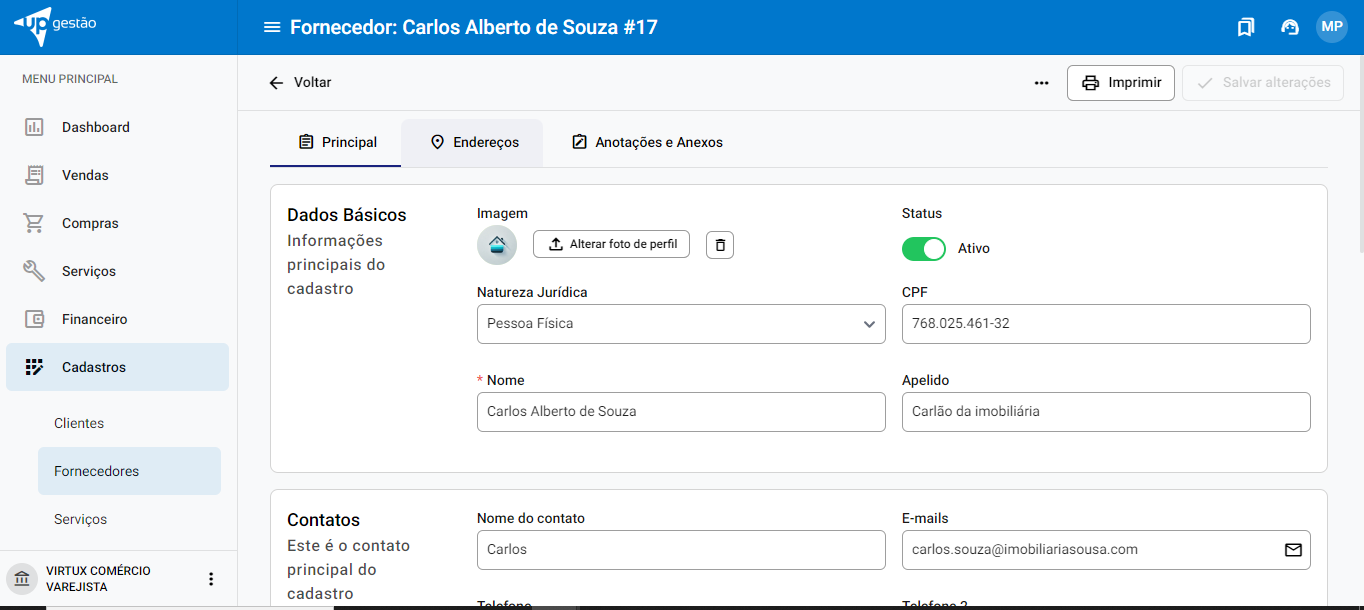Click the support headset icon
The image size is (1364, 610).
click(x=1290, y=27)
